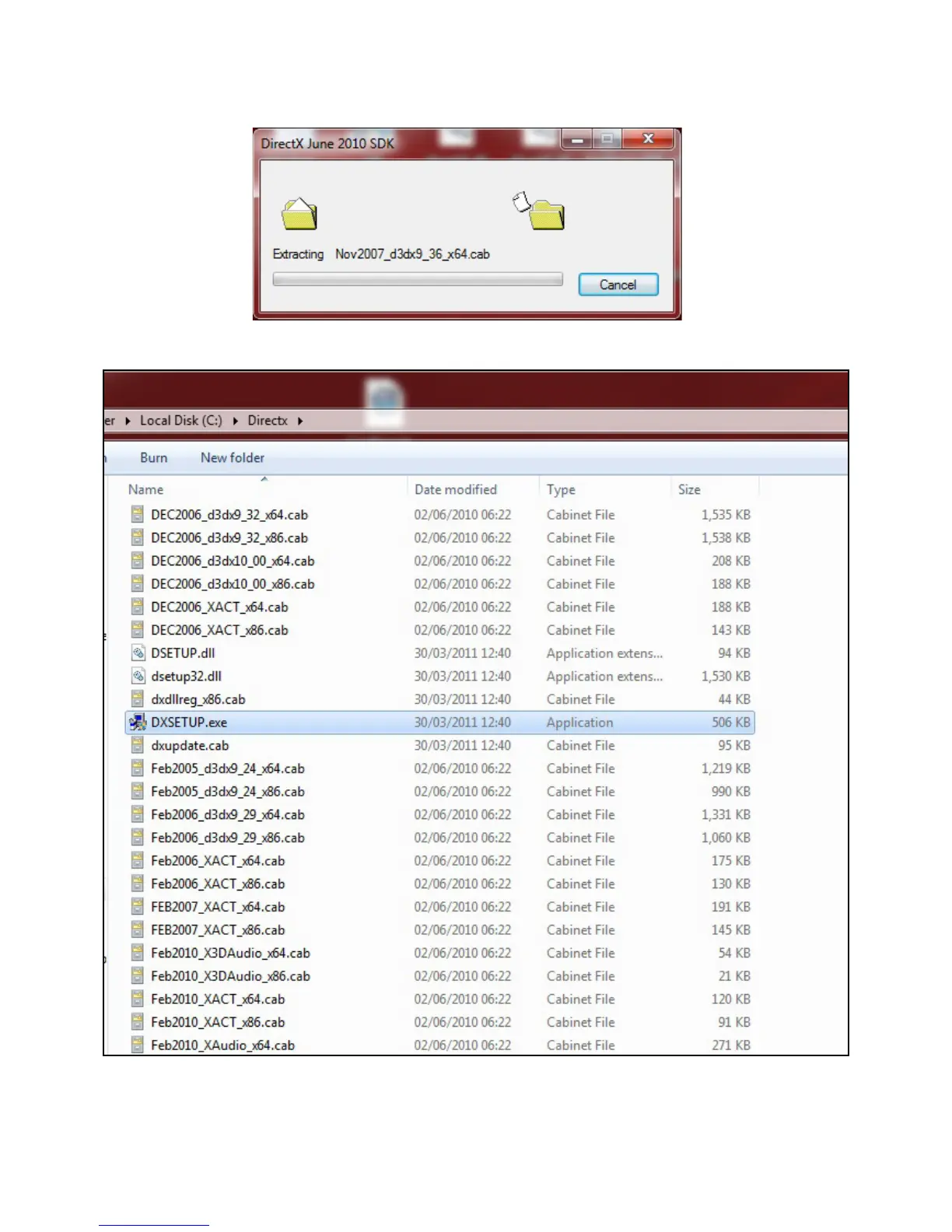Open Local Disk (C:) in the breadcrumb
This screenshot has width=952, height=1232.
(x=180, y=421)
